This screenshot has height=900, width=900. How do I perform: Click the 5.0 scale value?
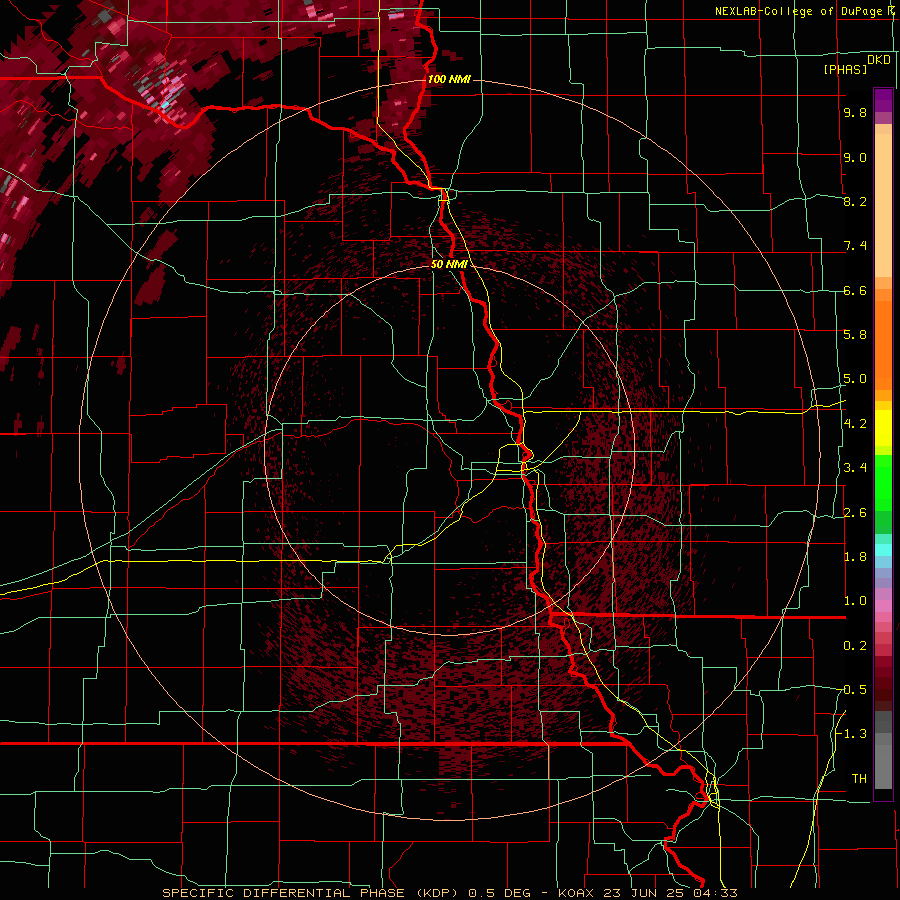pyautogui.click(x=855, y=379)
